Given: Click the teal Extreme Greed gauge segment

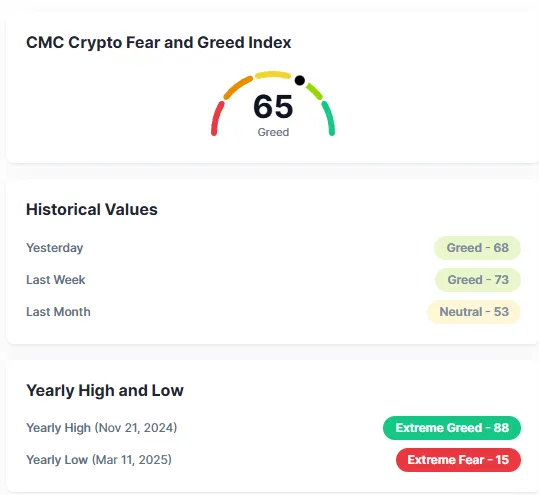Looking at the screenshot, I should 328,118.
